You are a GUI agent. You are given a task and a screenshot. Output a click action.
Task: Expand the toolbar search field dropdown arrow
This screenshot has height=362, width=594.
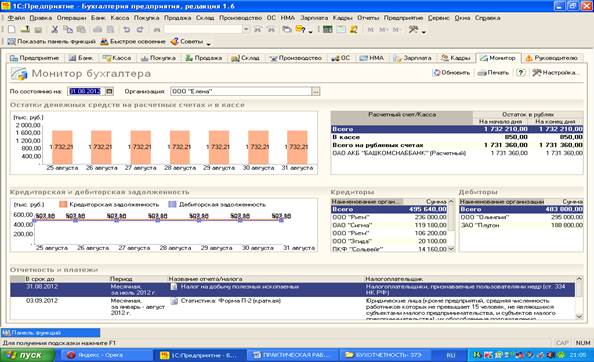coord(246,29)
